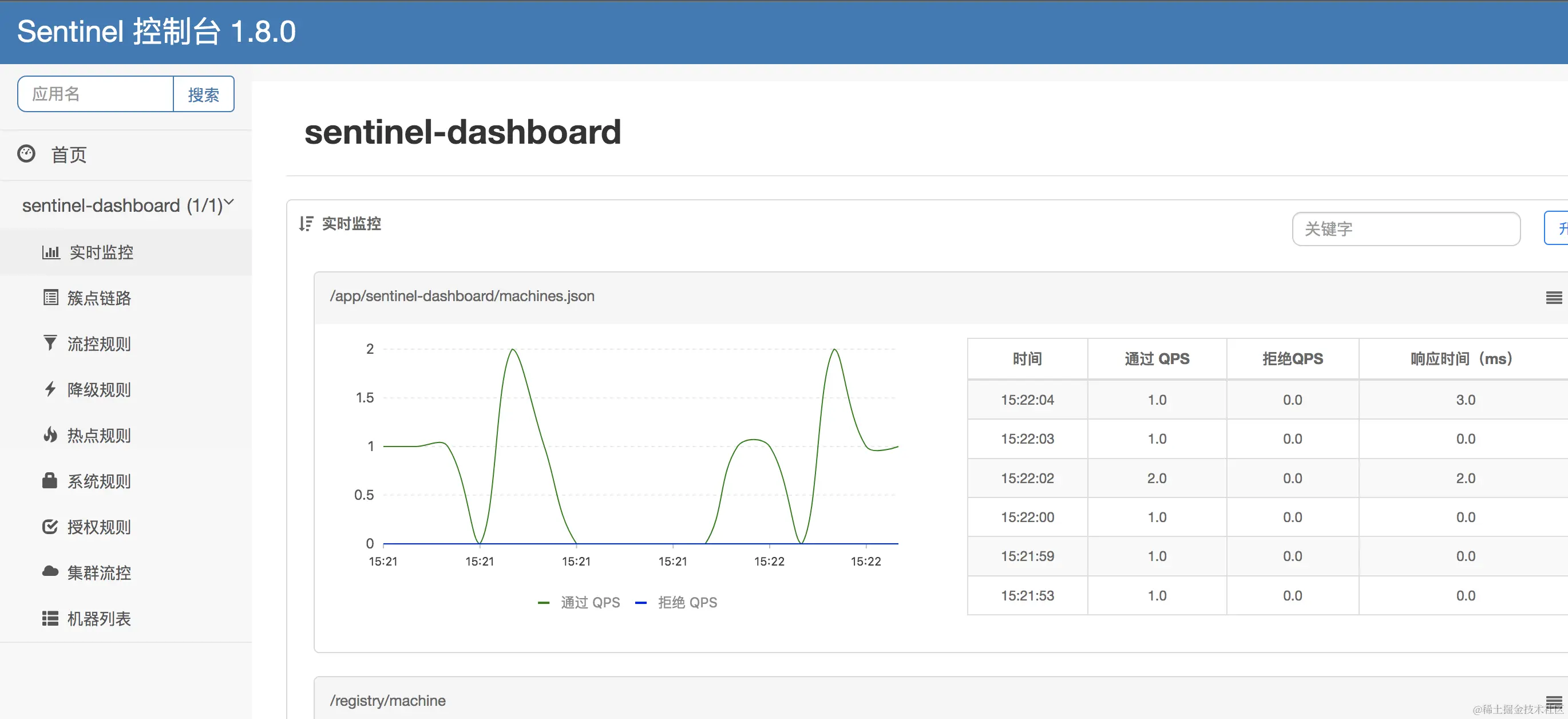Open the 授权规则 menu item
Image resolution: width=1568 pixels, height=719 pixels.
tap(99, 527)
